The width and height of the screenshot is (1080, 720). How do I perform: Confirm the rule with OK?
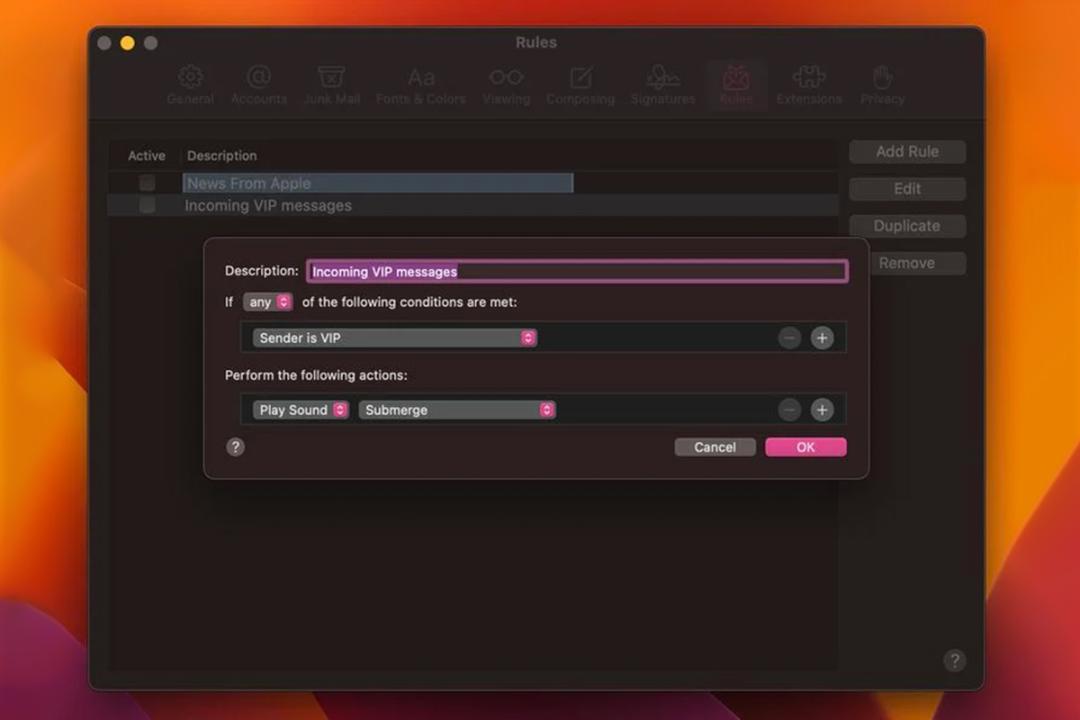[806, 447]
